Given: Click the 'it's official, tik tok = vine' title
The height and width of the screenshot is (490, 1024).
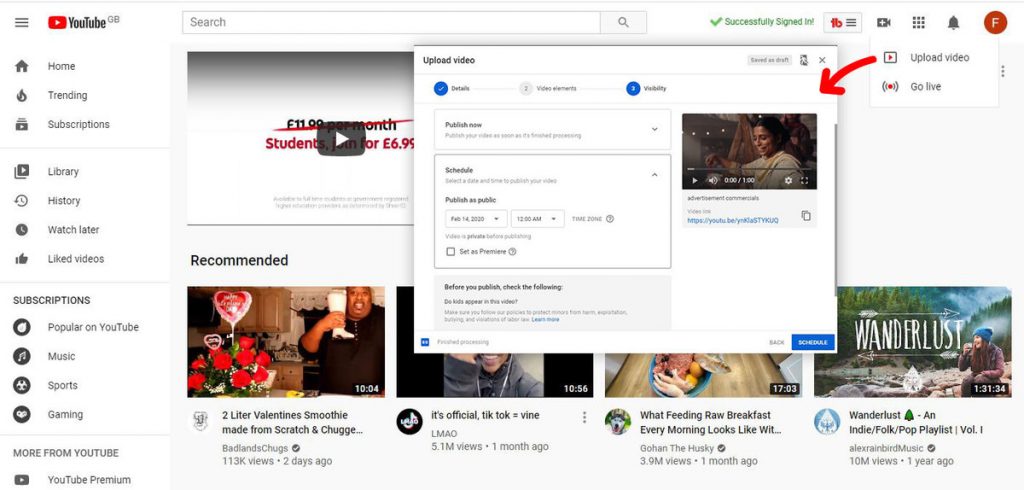Looking at the screenshot, I should [485, 415].
